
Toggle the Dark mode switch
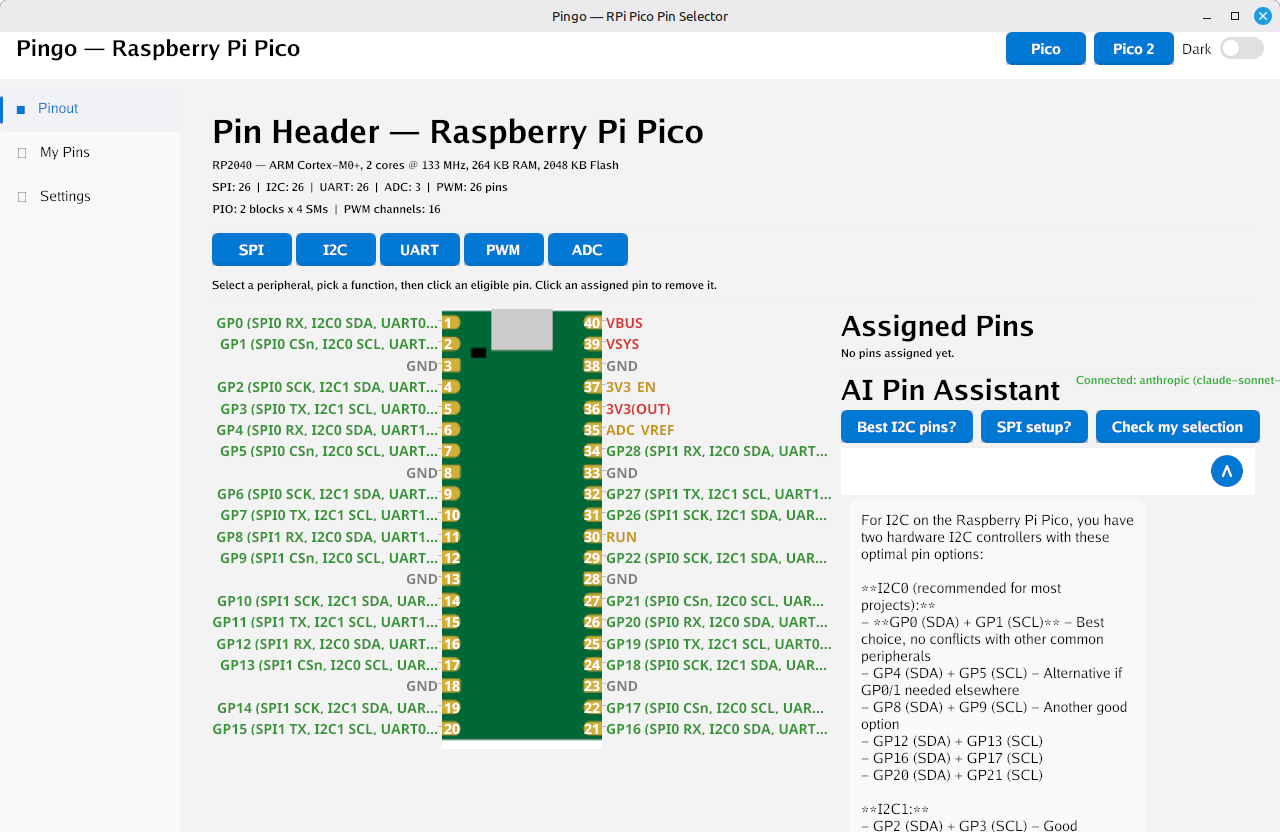pyautogui.click(x=1241, y=48)
